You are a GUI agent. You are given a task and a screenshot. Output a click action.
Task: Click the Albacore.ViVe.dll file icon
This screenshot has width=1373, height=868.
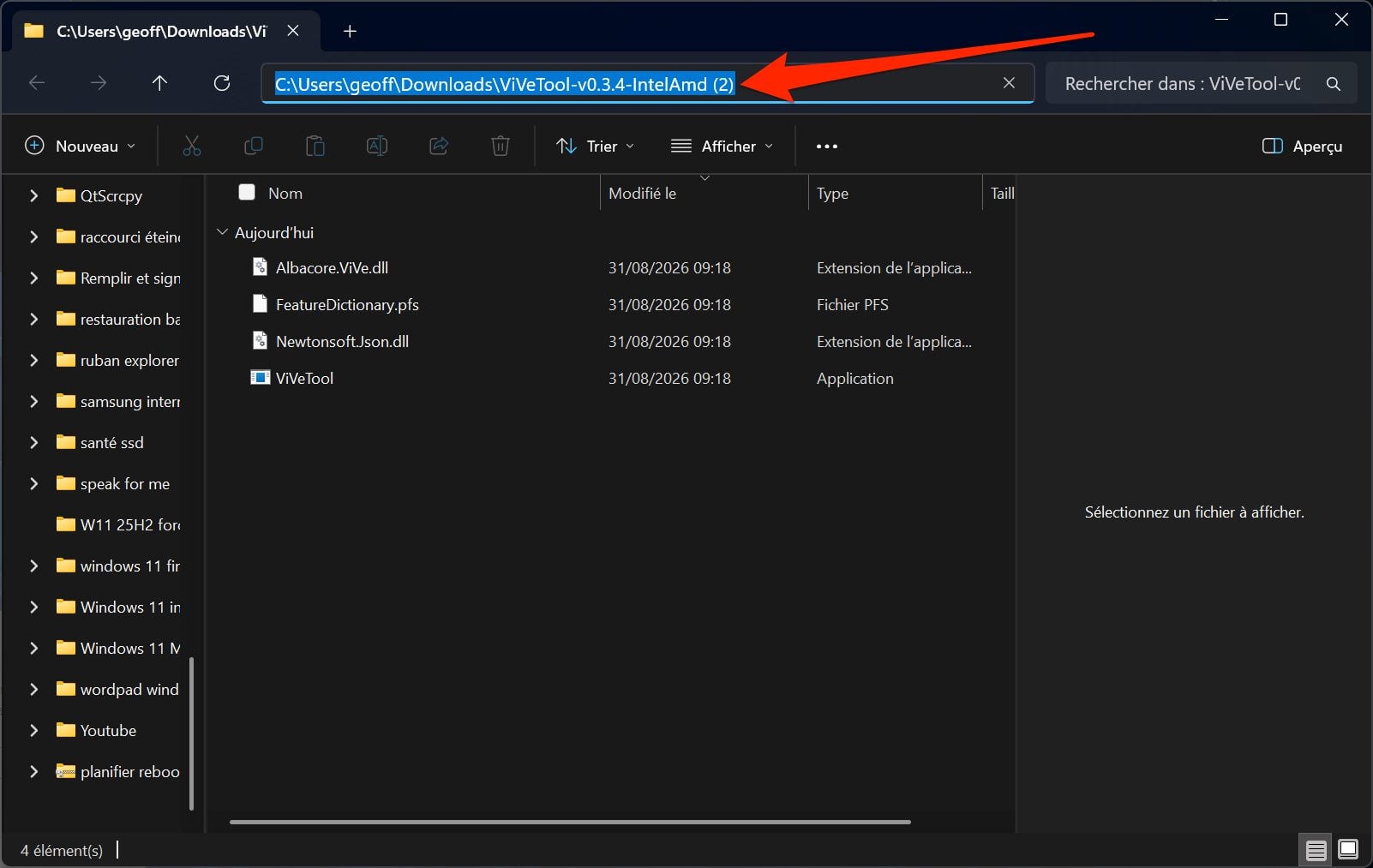(x=260, y=267)
